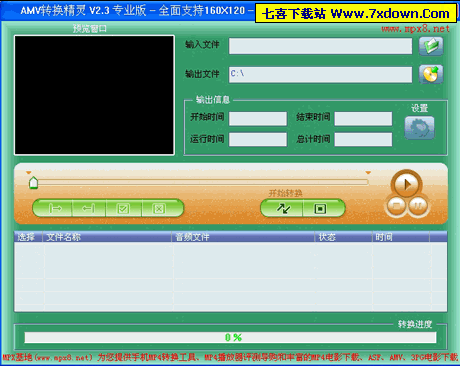
Task: Focus the end time field
Action: [x=363, y=118]
